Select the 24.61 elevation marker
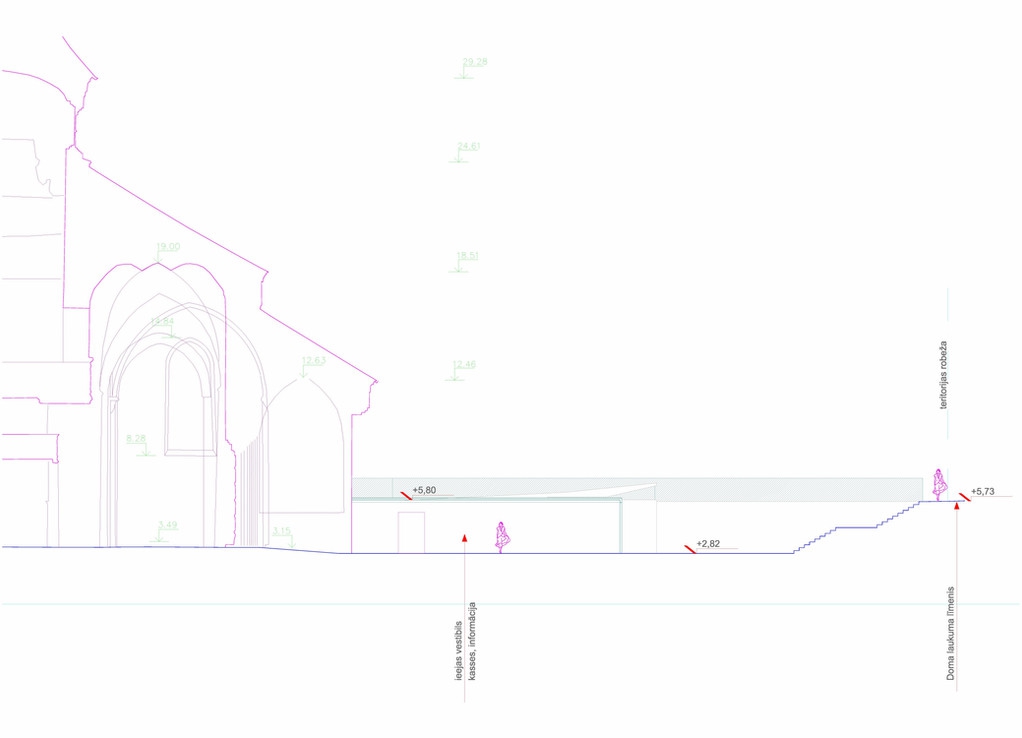Viewport: 1022px width, 738px height. tap(468, 147)
